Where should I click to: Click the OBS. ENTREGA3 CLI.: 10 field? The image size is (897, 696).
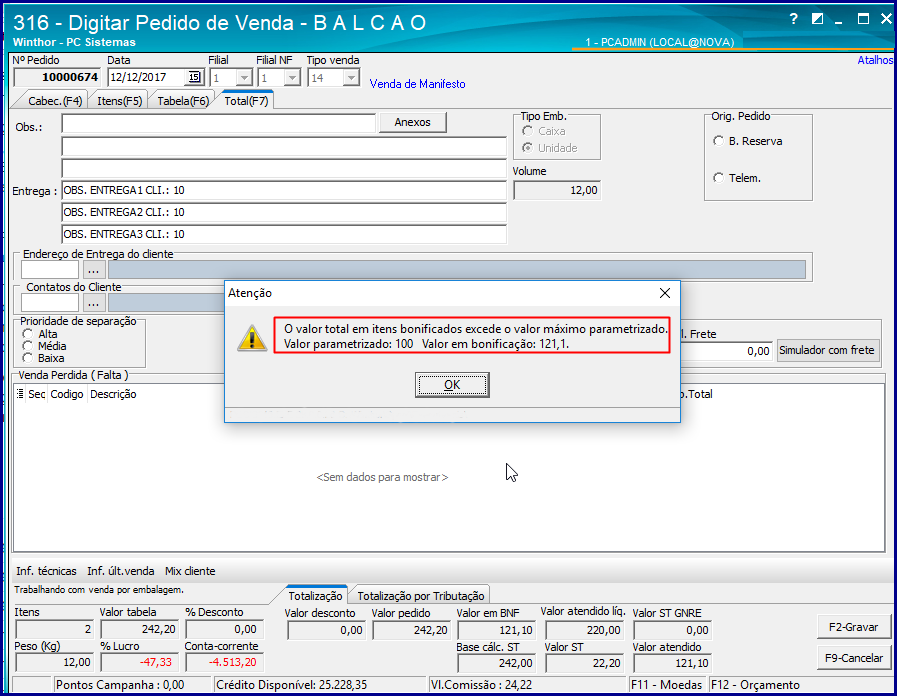coord(284,234)
